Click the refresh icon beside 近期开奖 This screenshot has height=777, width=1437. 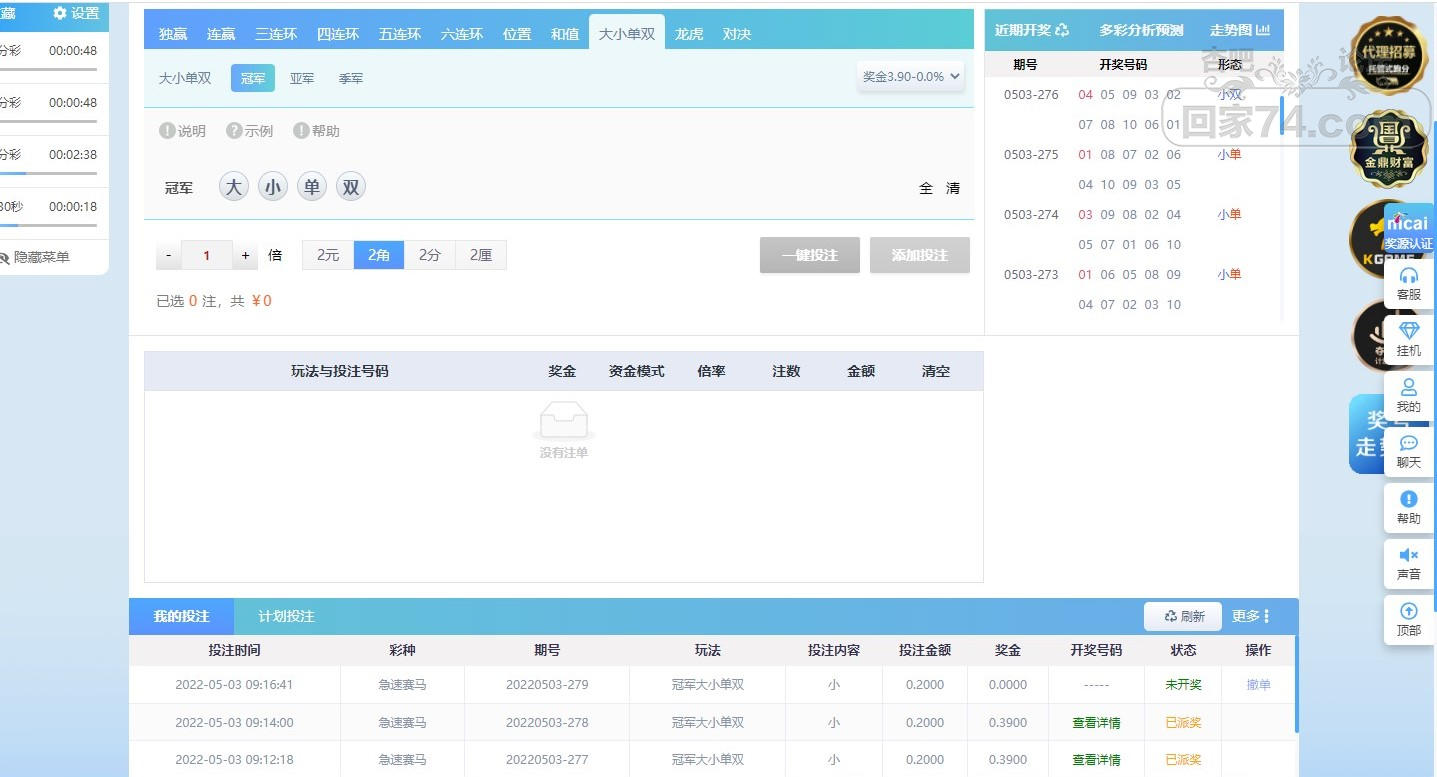tap(1062, 30)
